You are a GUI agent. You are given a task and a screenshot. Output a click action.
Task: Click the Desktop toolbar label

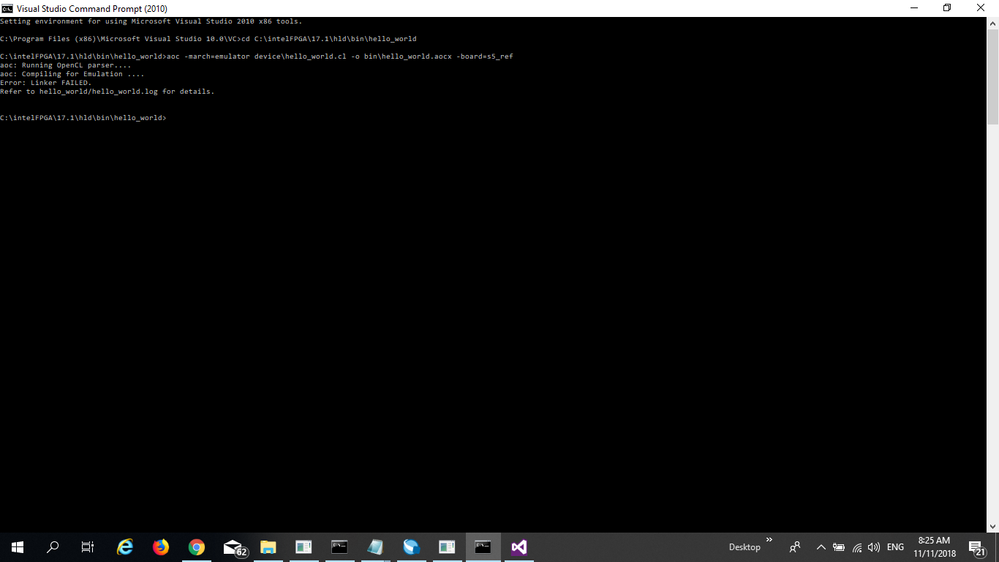point(744,547)
